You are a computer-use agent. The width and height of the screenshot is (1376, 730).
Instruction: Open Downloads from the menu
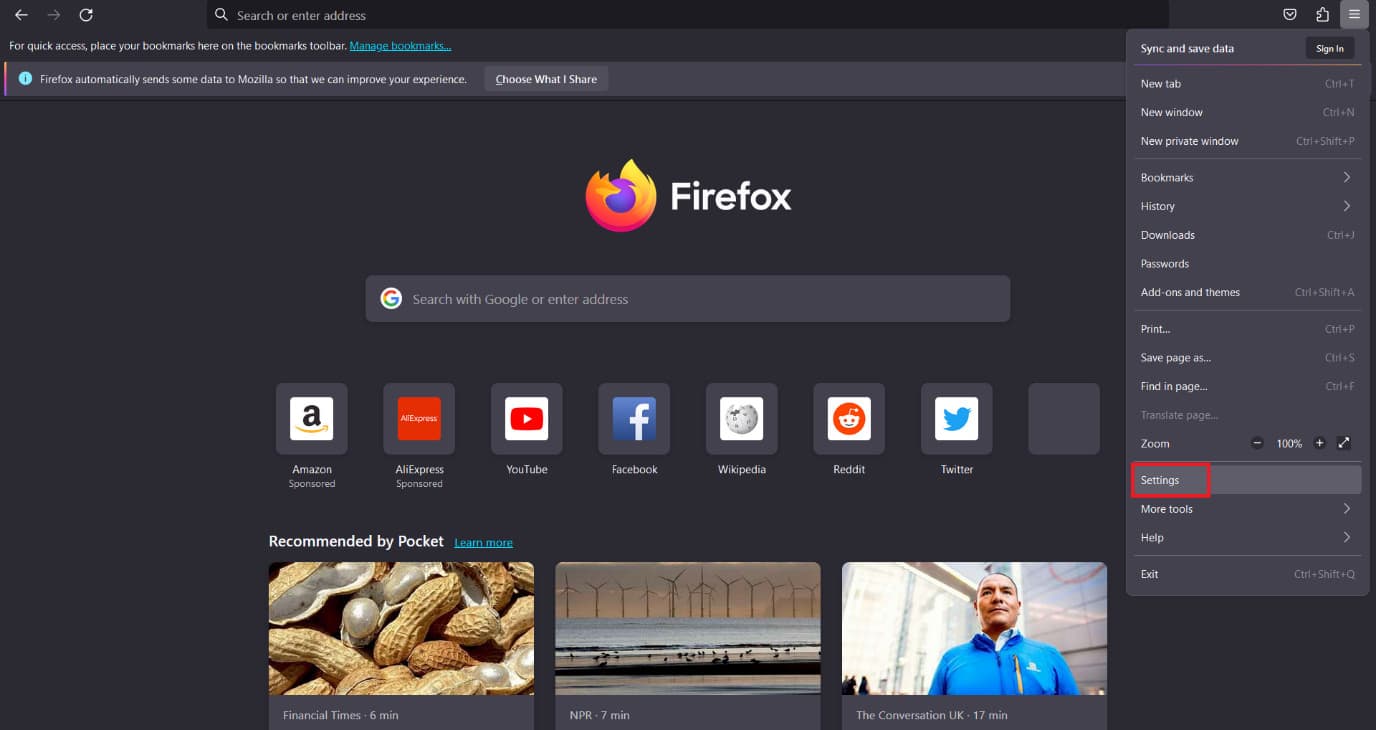click(x=1246, y=235)
